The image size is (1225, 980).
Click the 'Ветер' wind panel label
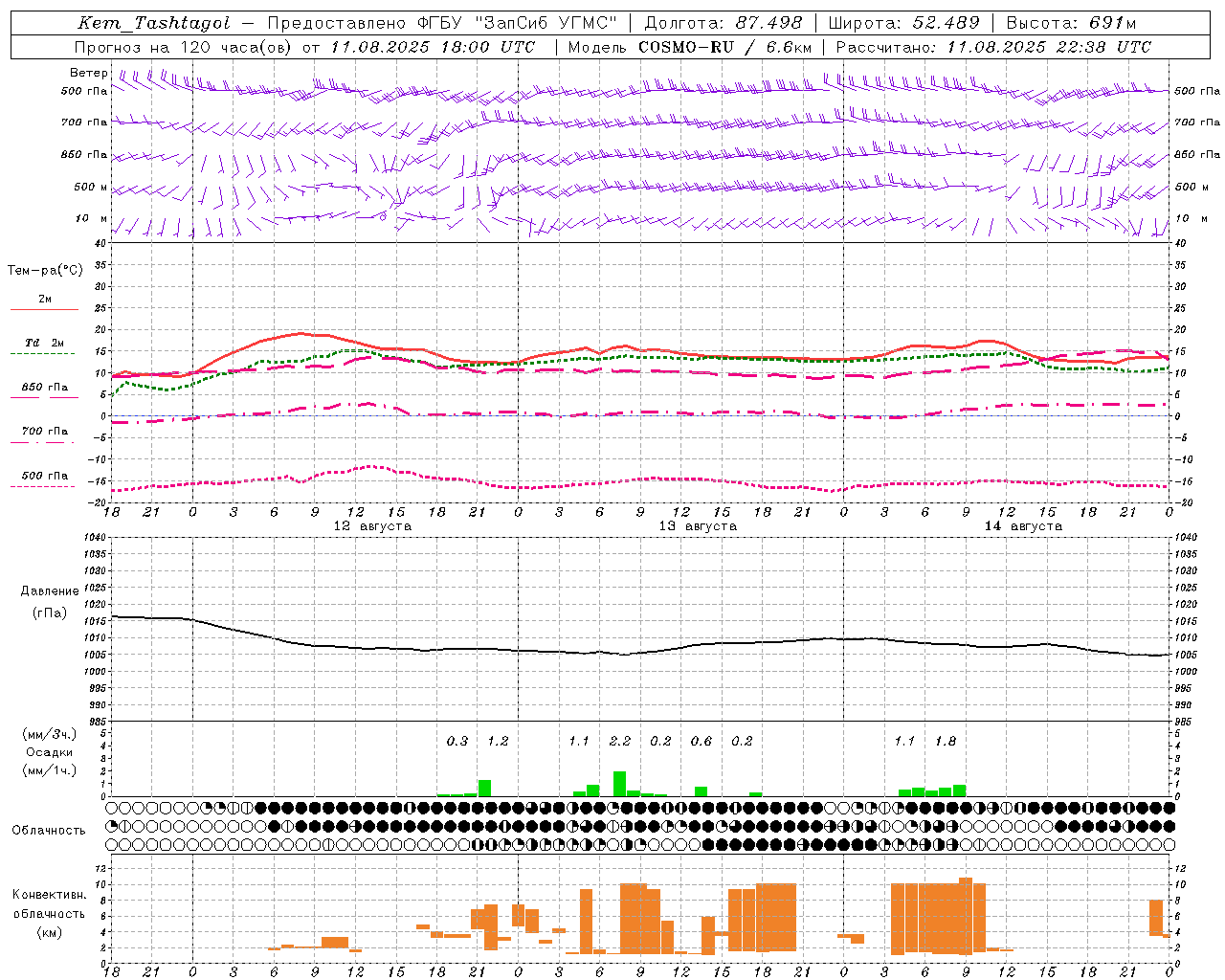tap(88, 73)
